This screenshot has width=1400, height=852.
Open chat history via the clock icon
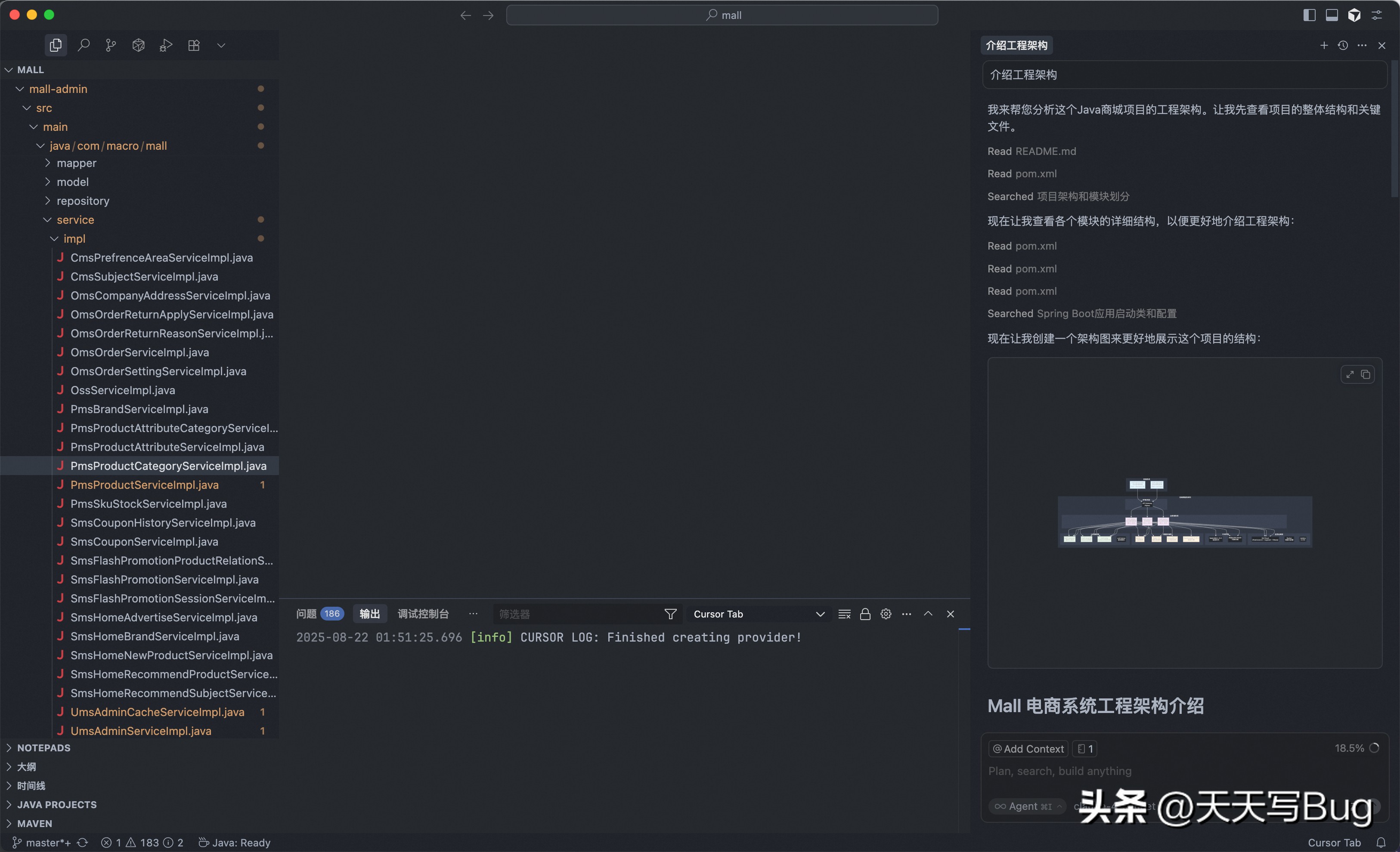click(x=1343, y=46)
